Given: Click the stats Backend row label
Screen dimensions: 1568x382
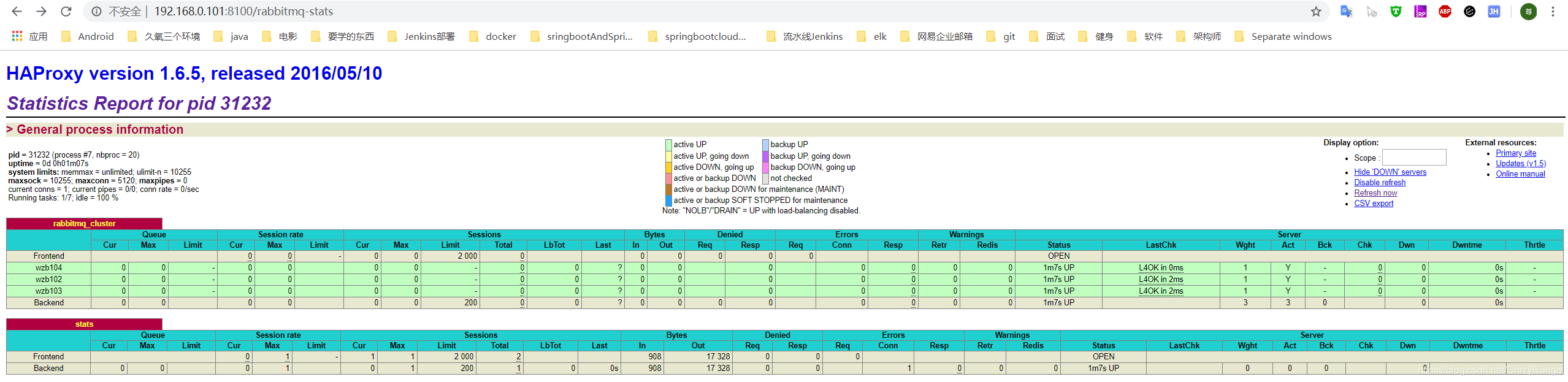Looking at the screenshot, I should click(x=48, y=369).
